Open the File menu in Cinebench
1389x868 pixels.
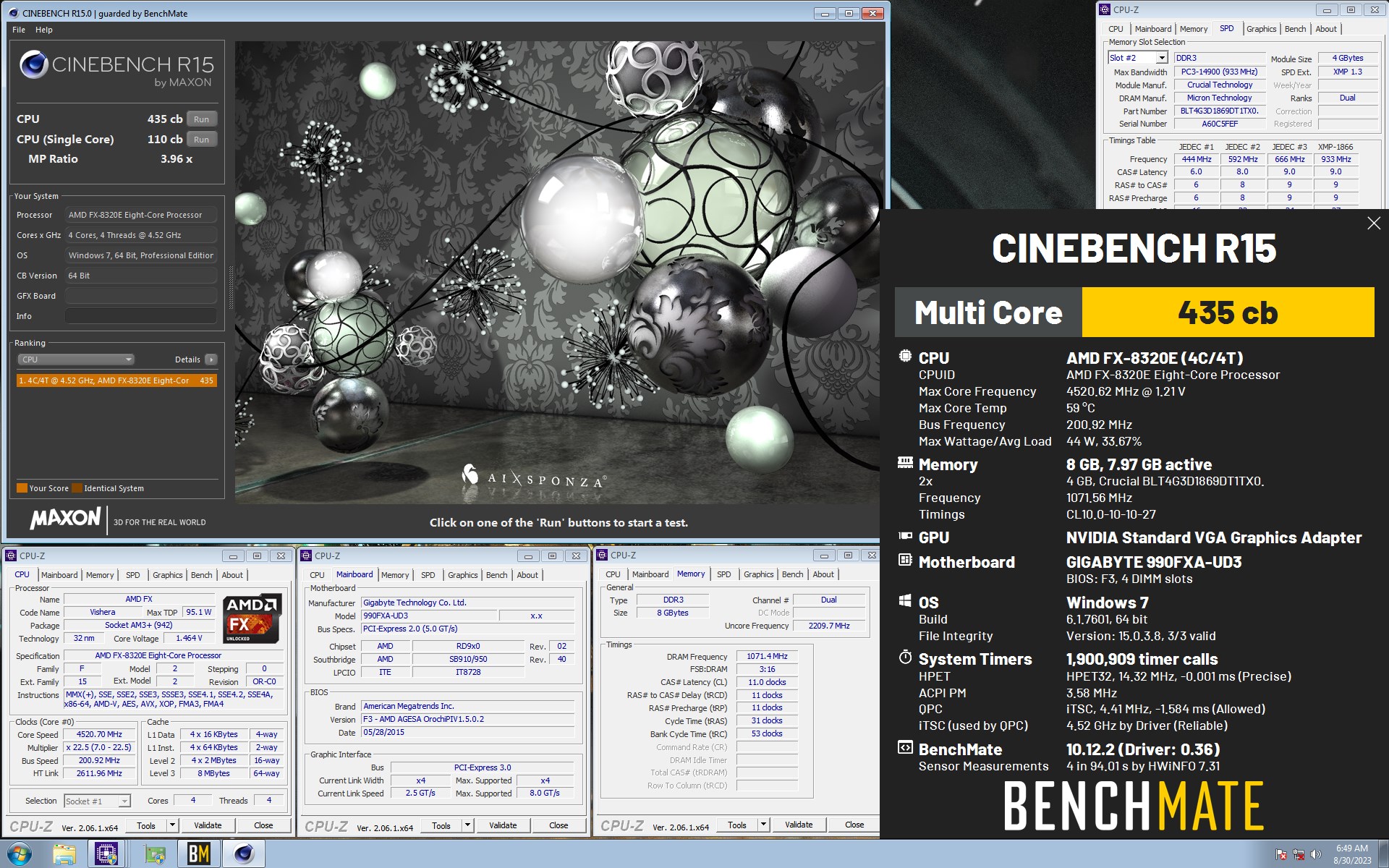(x=19, y=30)
